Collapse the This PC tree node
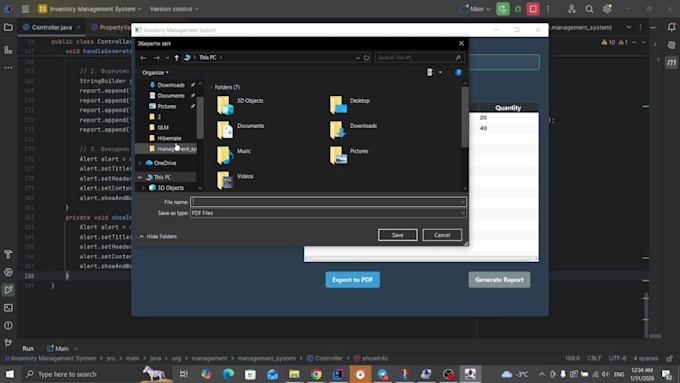680x383 pixels. coord(140,177)
